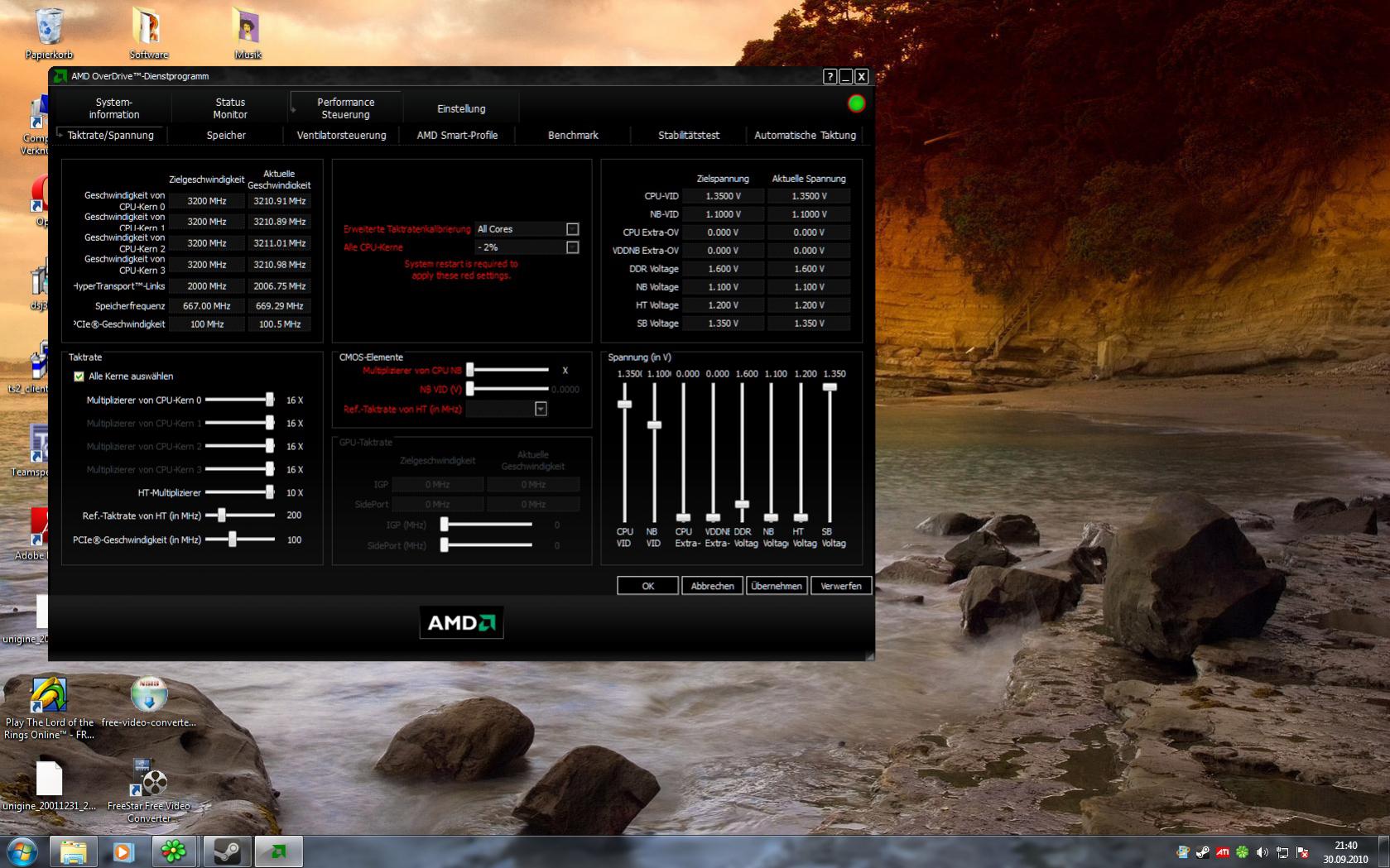The width and height of the screenshot is (1390, 868).
Task: Confirm with the OK button
Action: 647,586
